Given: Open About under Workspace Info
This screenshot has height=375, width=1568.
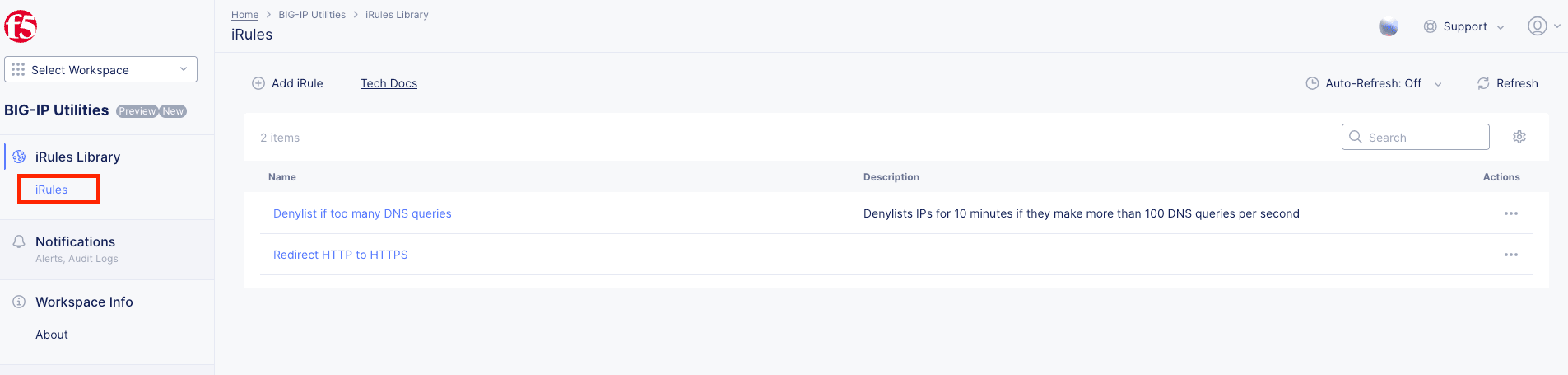Looking at the screenshot, I should [x=52, y=335].
